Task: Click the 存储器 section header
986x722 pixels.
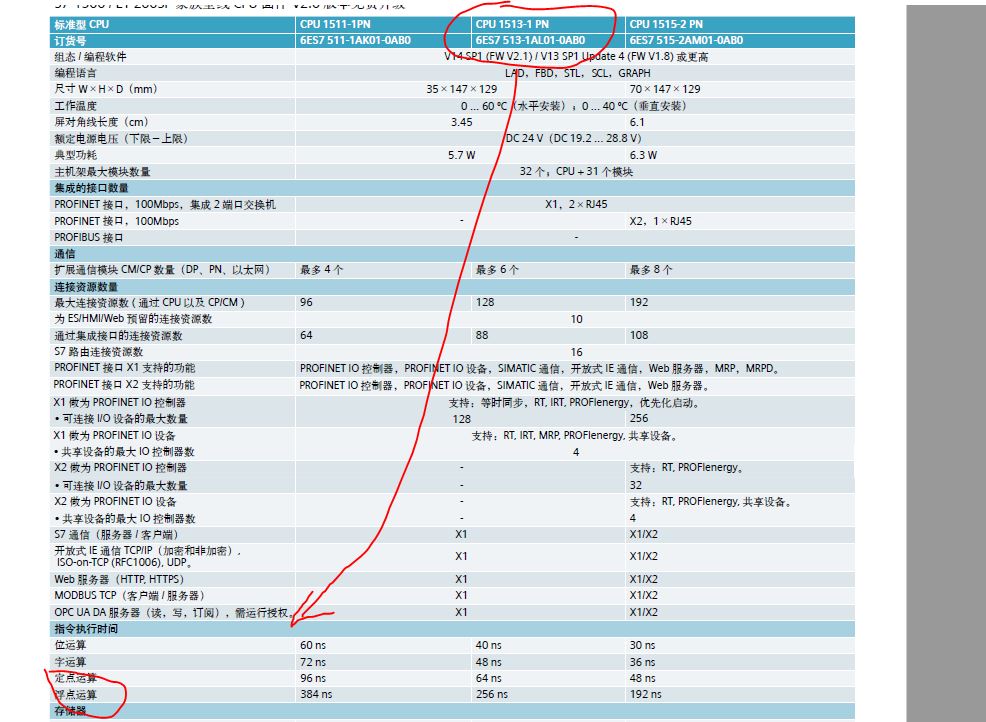Action: tap(70, 711)
